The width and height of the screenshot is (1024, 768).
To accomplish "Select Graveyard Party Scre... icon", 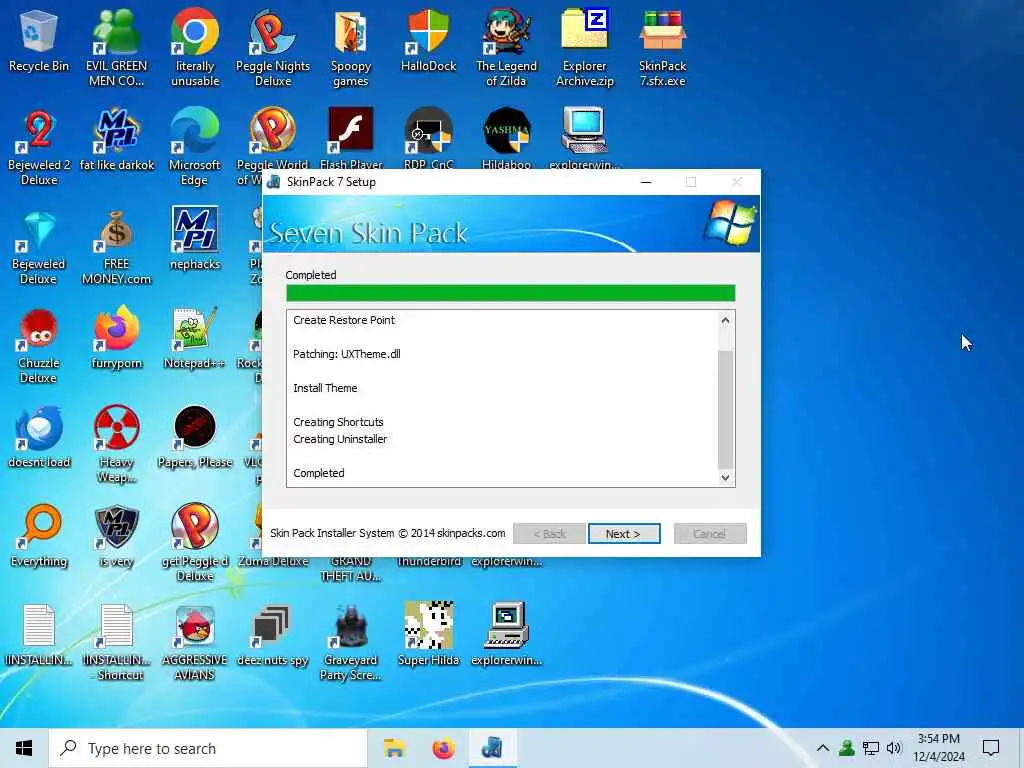I will (351, 643).
